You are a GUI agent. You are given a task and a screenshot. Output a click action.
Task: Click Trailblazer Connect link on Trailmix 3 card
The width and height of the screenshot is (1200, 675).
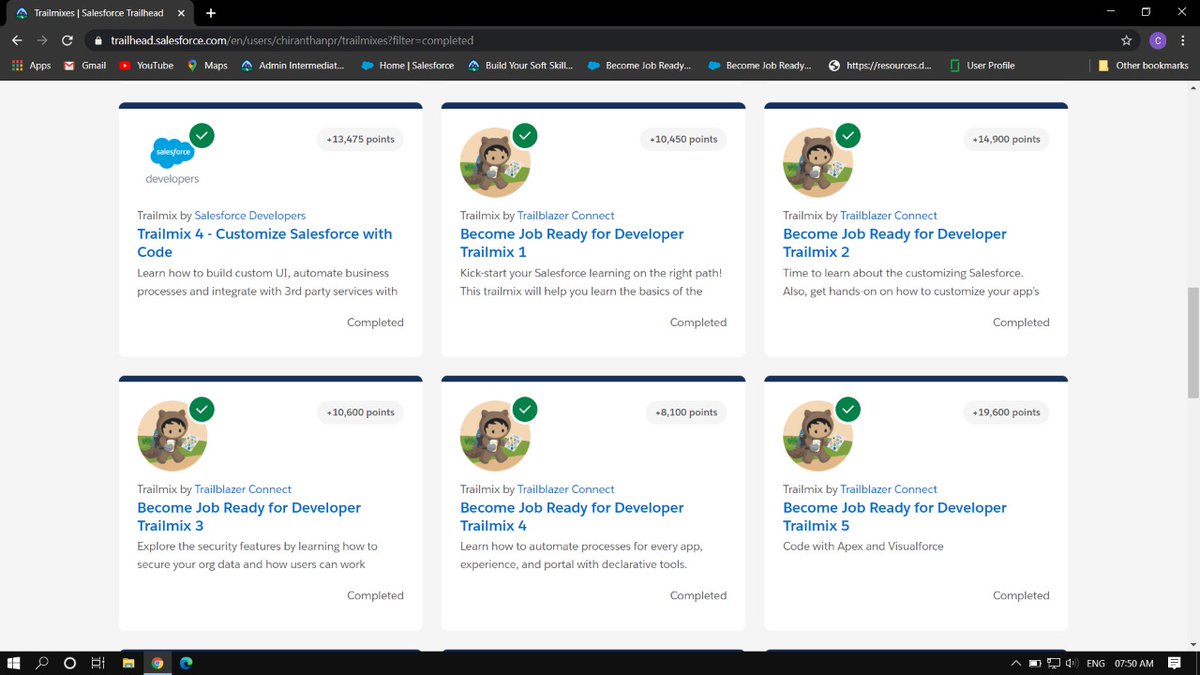pyautogui.click(x=243, y=489)
